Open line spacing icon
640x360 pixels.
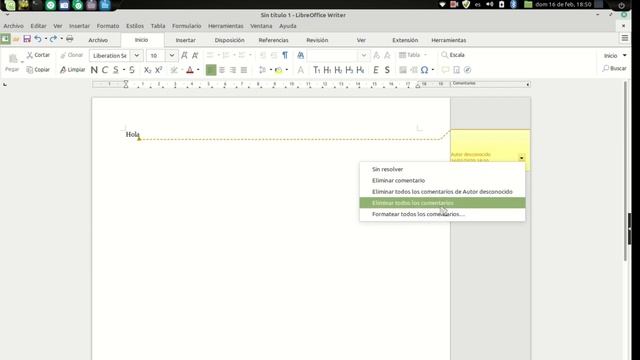(262, 70)
